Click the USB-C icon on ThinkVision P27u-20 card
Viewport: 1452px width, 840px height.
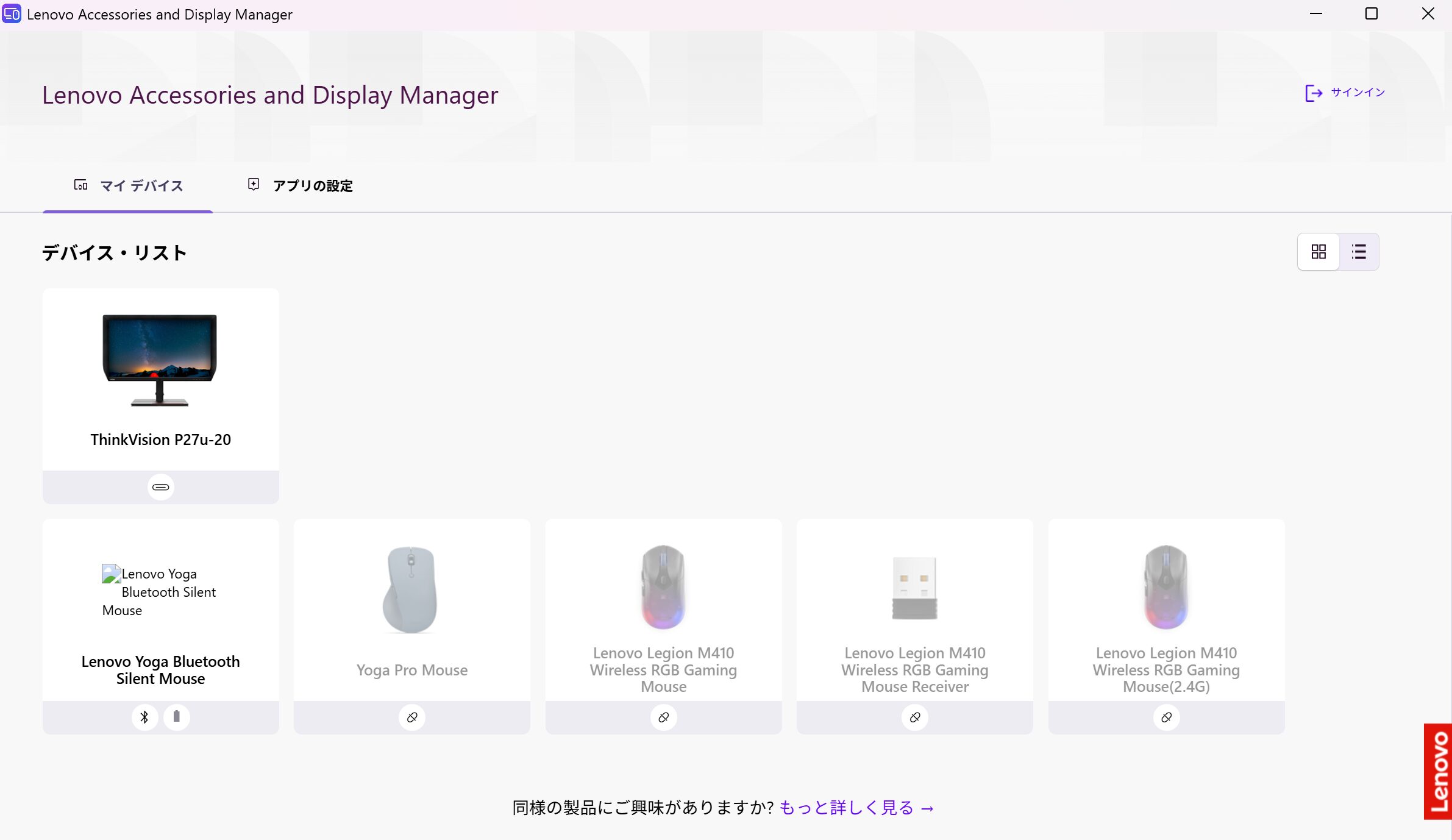click(x=160, y=486)
